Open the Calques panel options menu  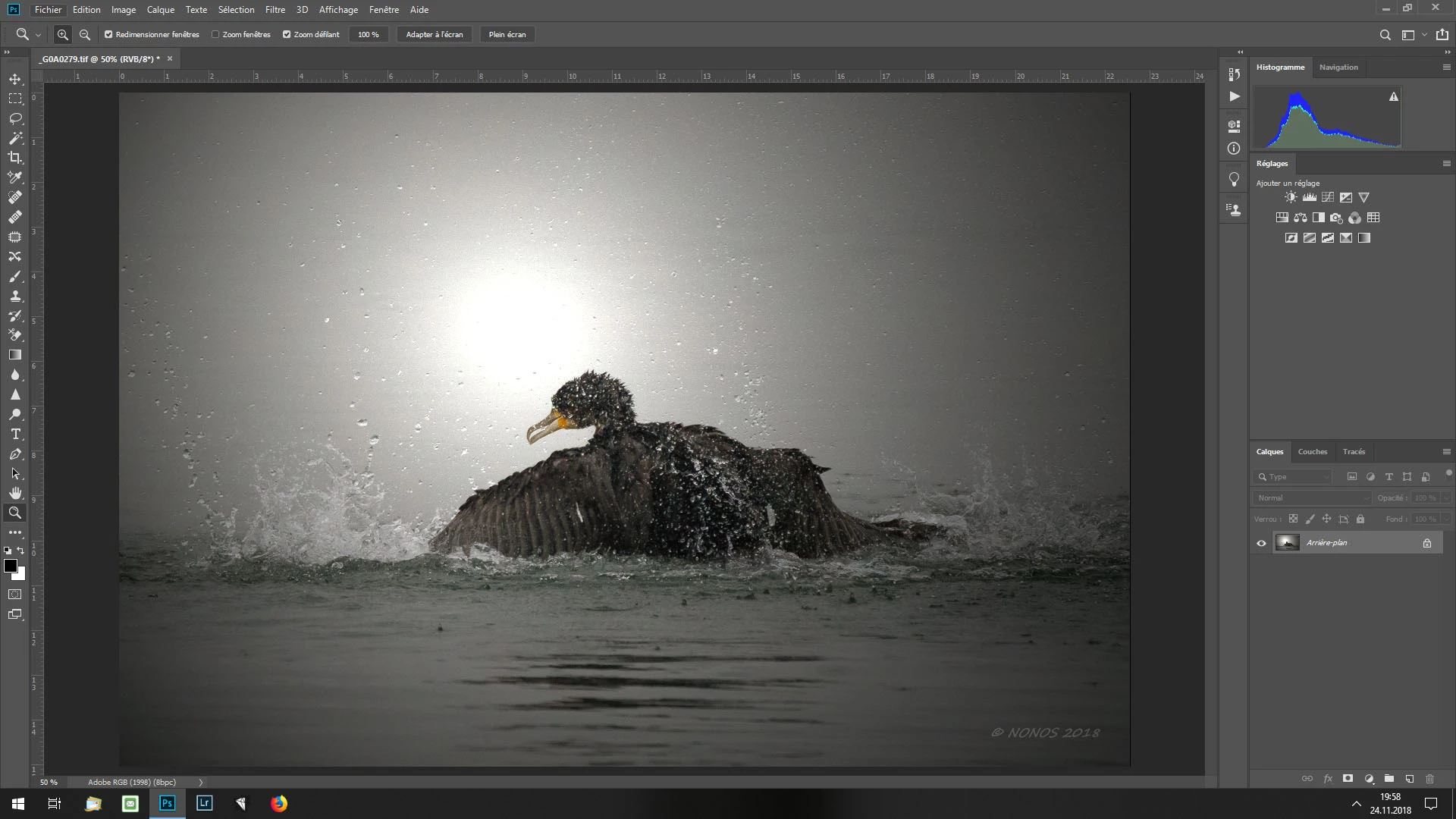click(x=1446, y=452)
